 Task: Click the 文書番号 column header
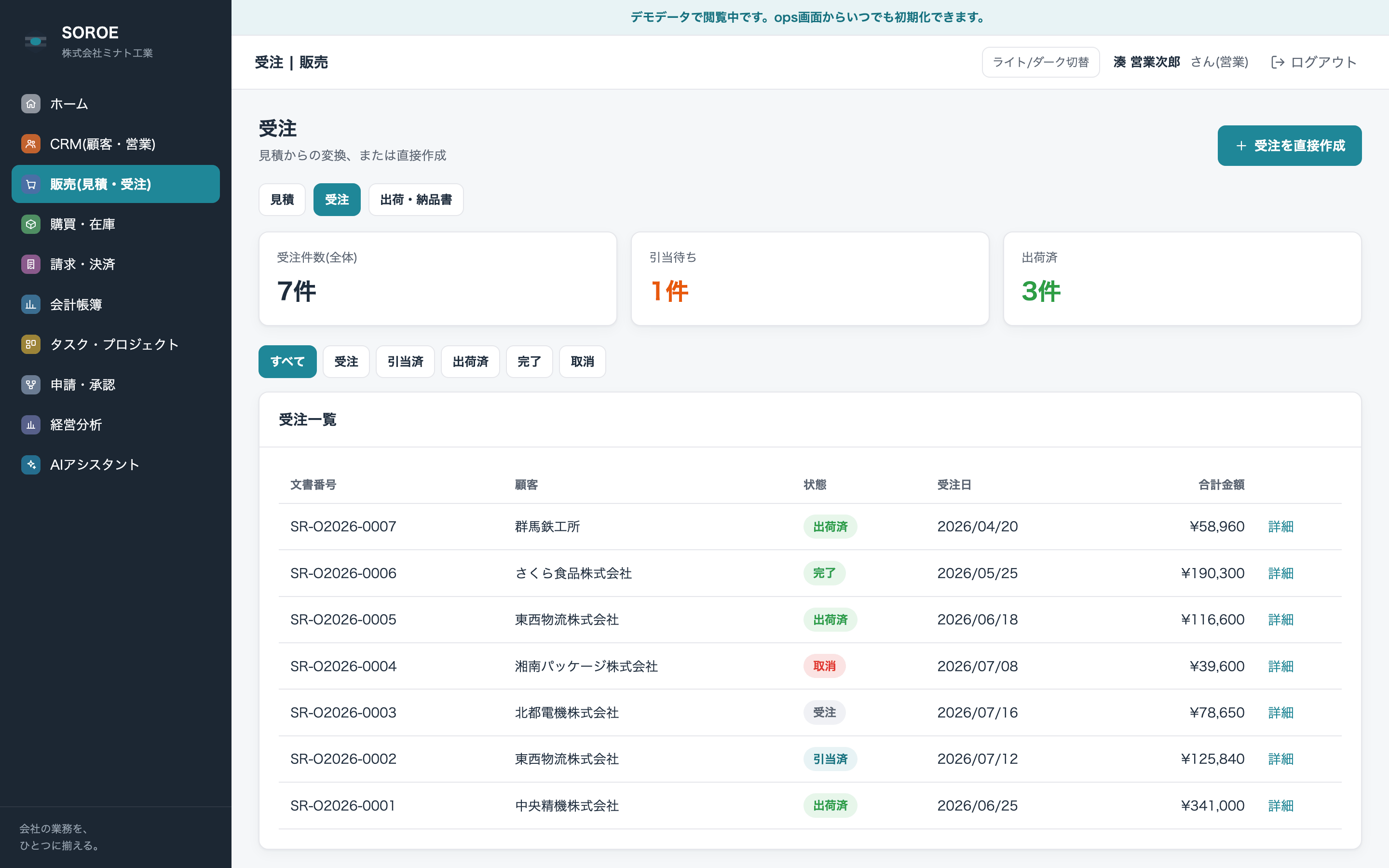313,485
